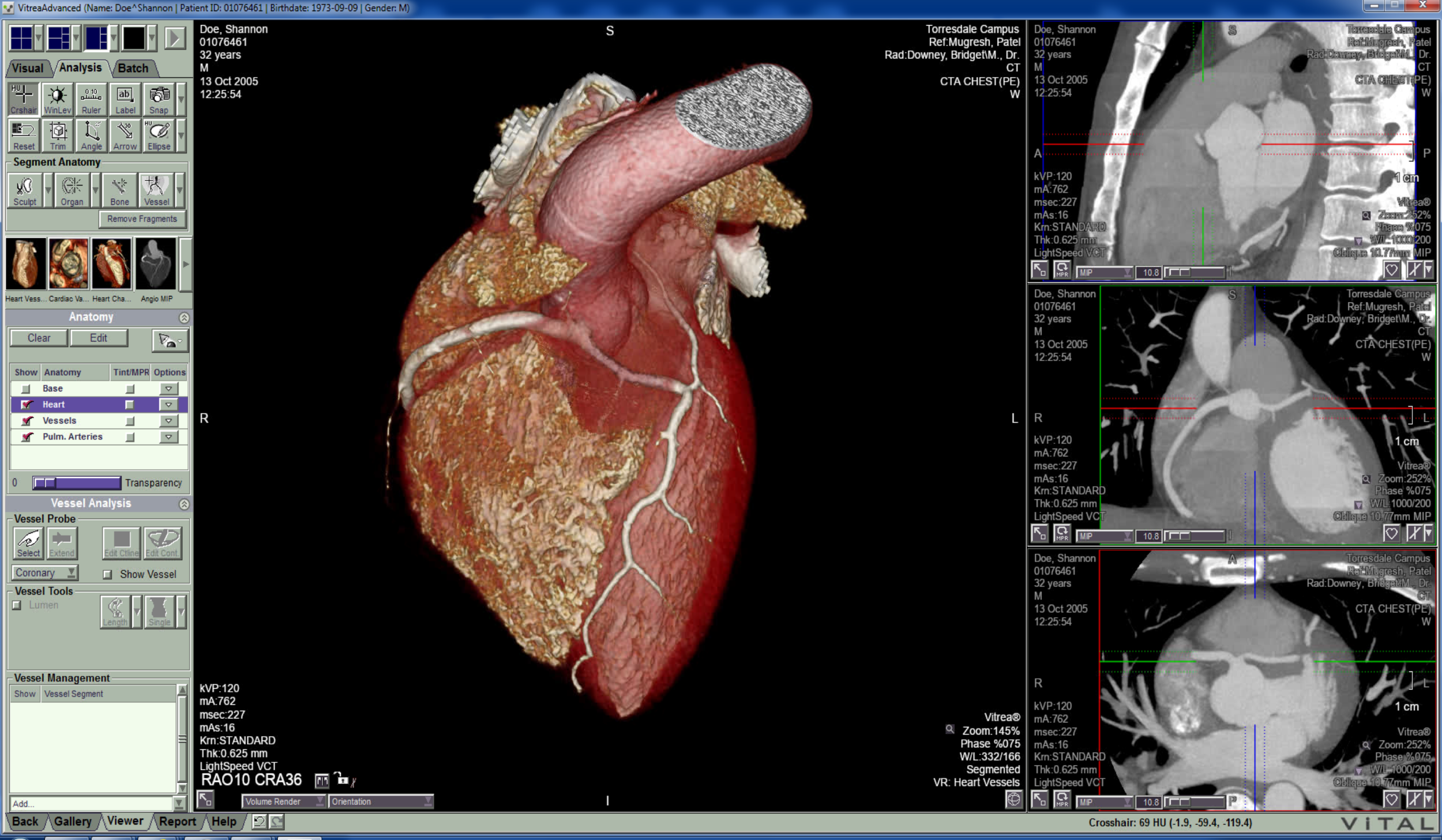Enable the Lumen checkbox
1442x840 pixels.
pos(17,605)
